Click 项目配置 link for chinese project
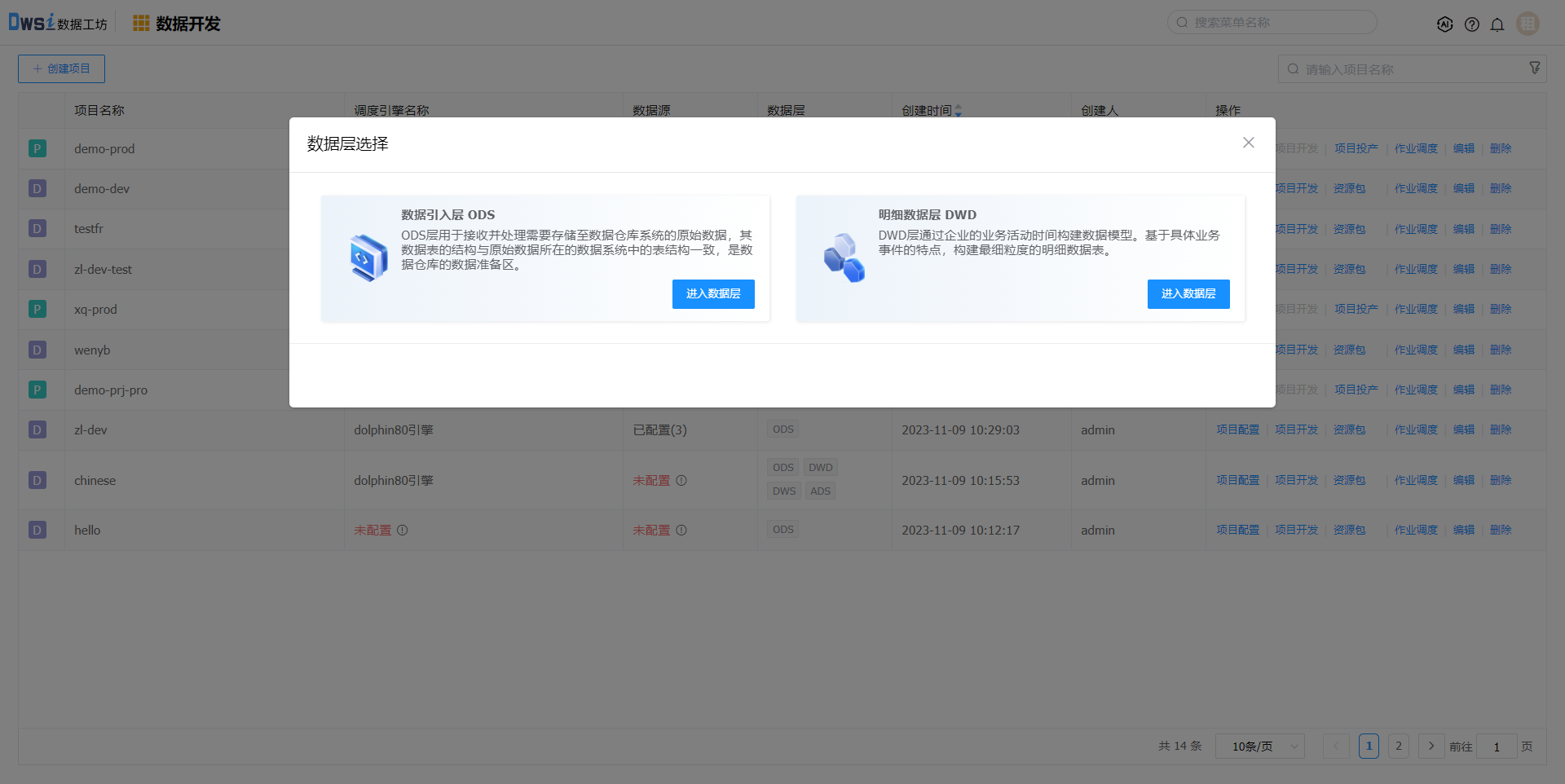 pos(1237,481)
